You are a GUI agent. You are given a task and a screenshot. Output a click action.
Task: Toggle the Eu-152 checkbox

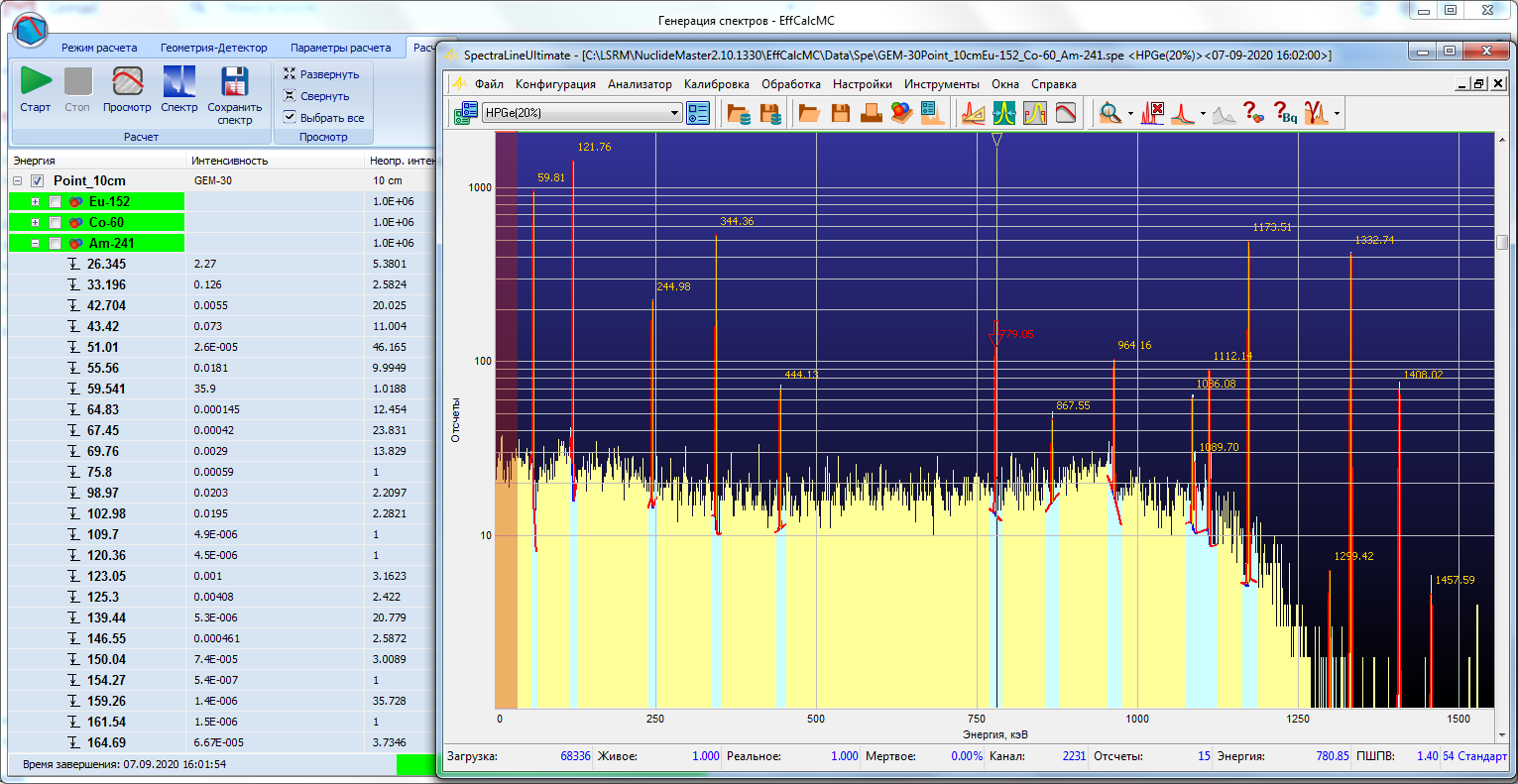click(x=56, y=202)
